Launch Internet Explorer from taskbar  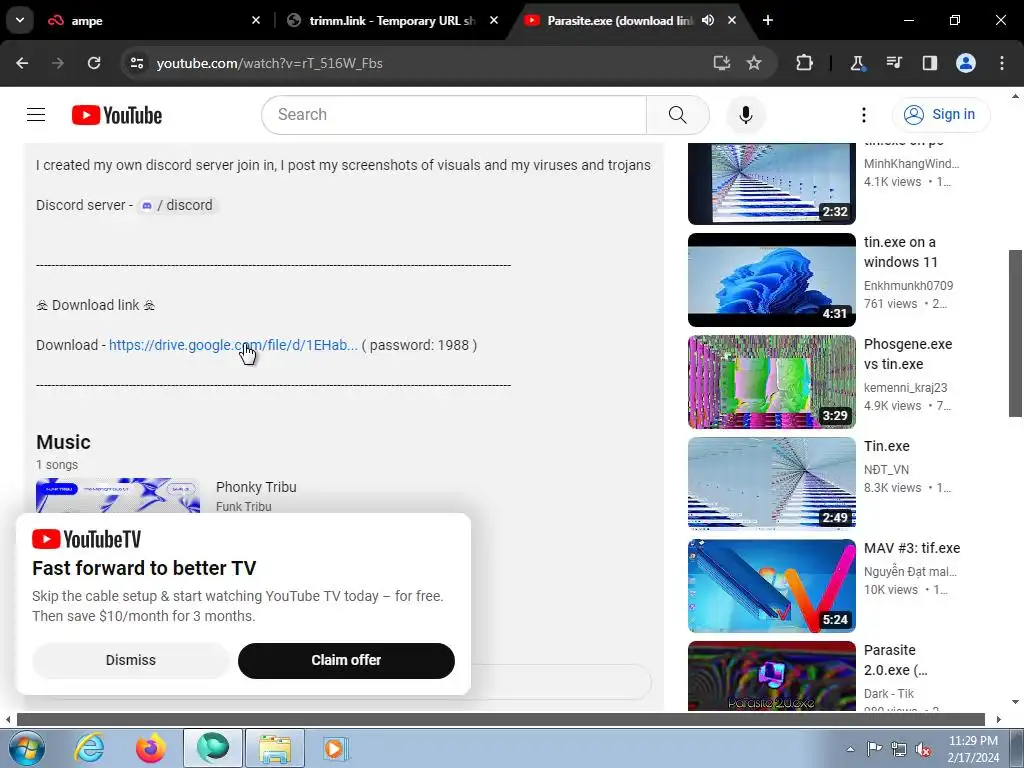point(89,748)
